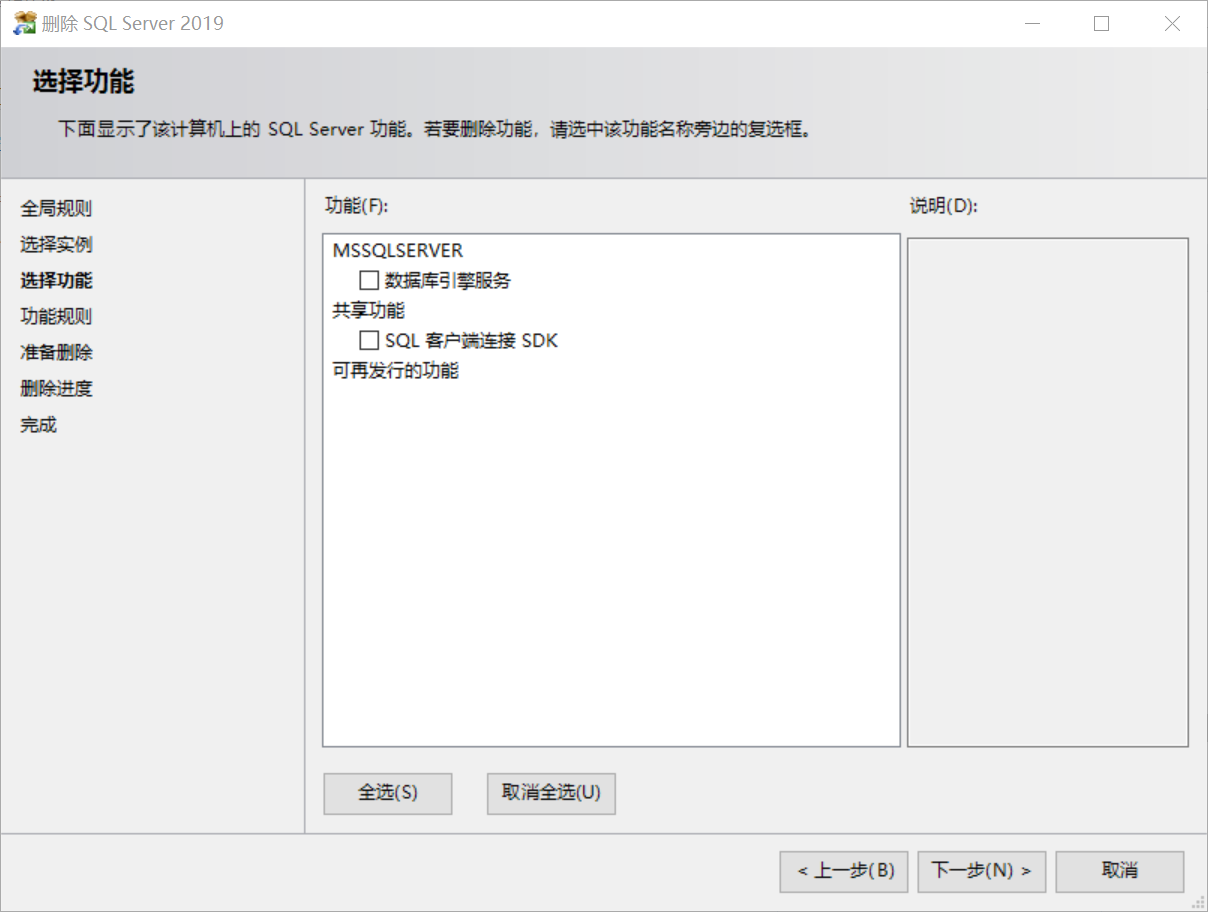Proceed with 下一步(N) button
Image resolution: width=1208 pixels, height=912 pixels.
coord(982,871)
